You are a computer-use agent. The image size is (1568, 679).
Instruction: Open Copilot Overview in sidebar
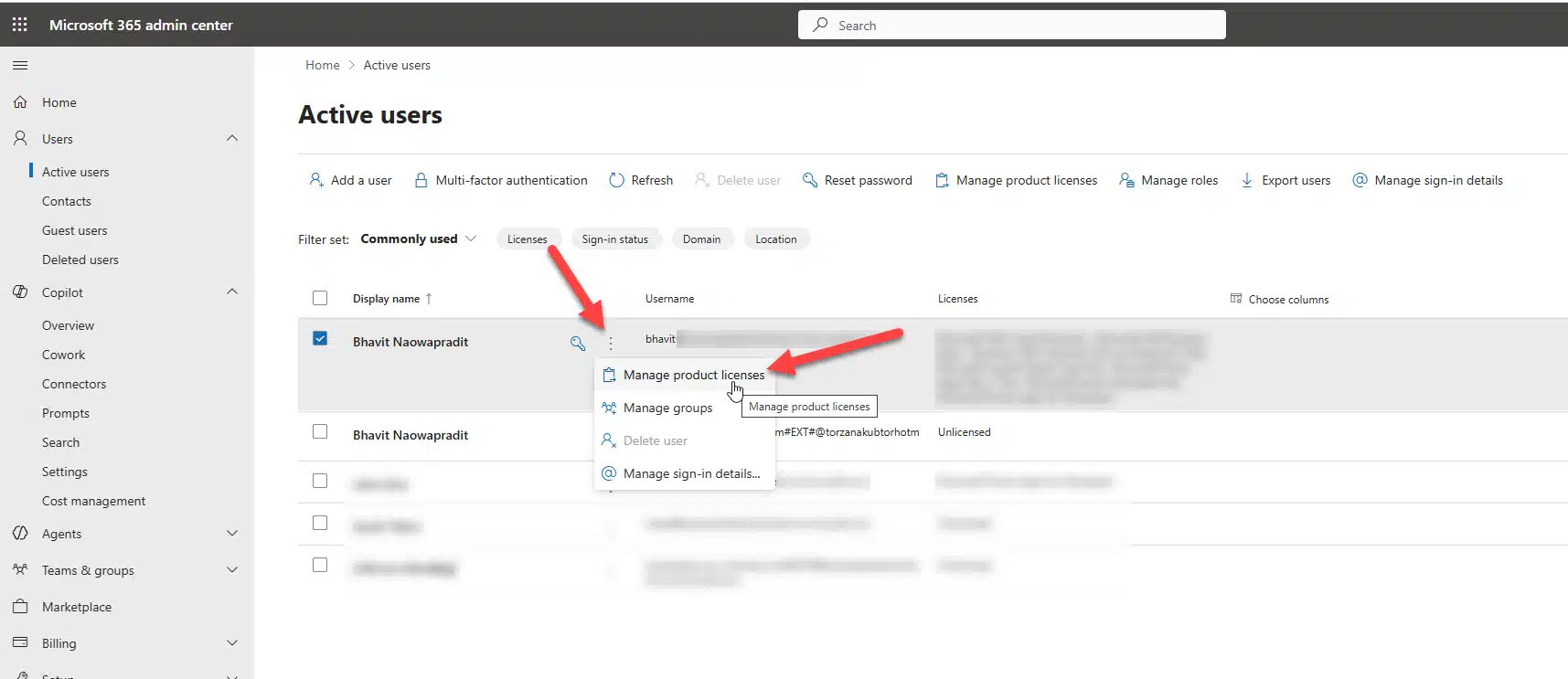pyautogui.click(x=68, y=325)
